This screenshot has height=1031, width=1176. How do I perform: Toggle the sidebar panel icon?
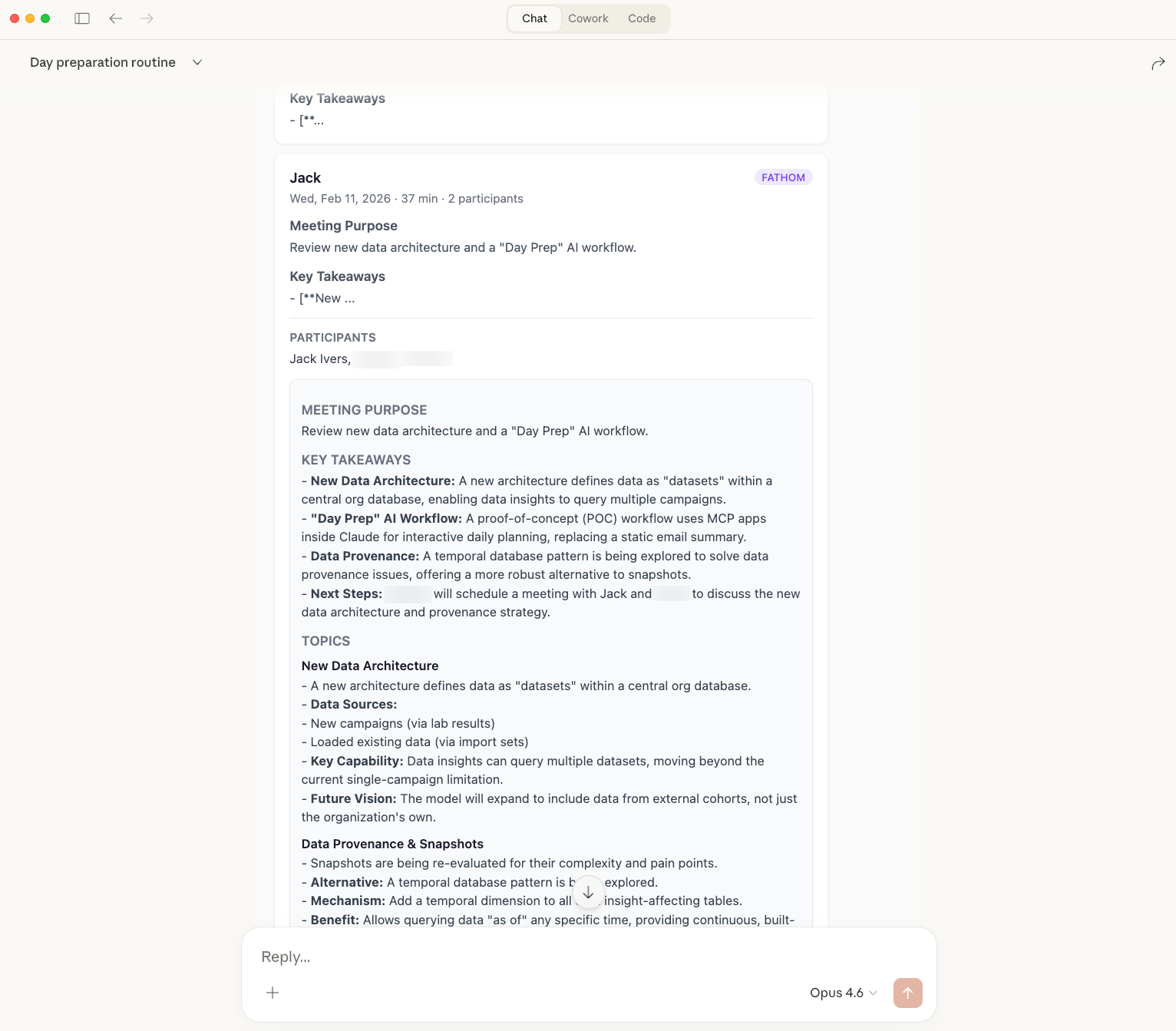[x=82, y=18]
